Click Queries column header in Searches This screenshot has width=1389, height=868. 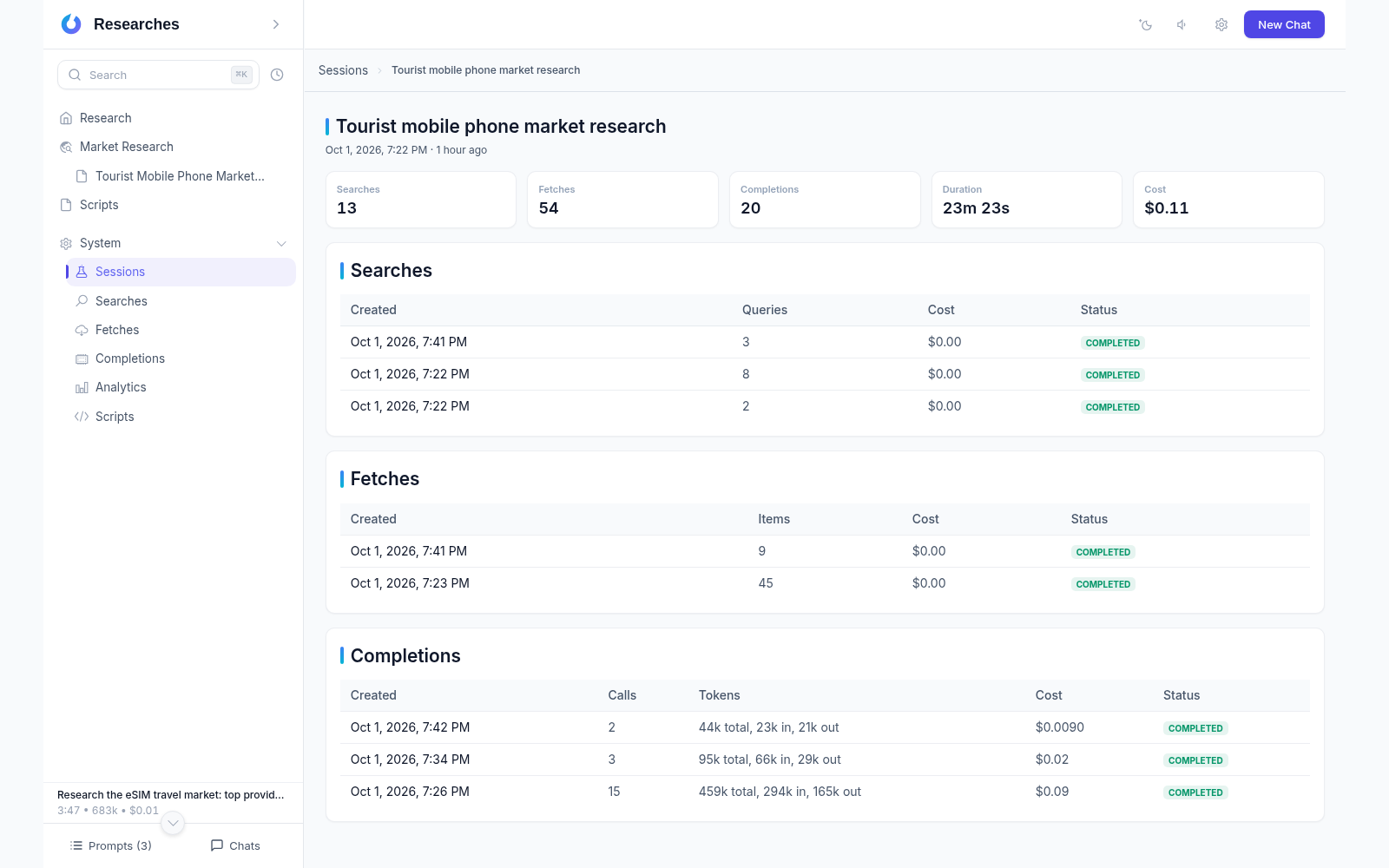[x=765, y=310]
